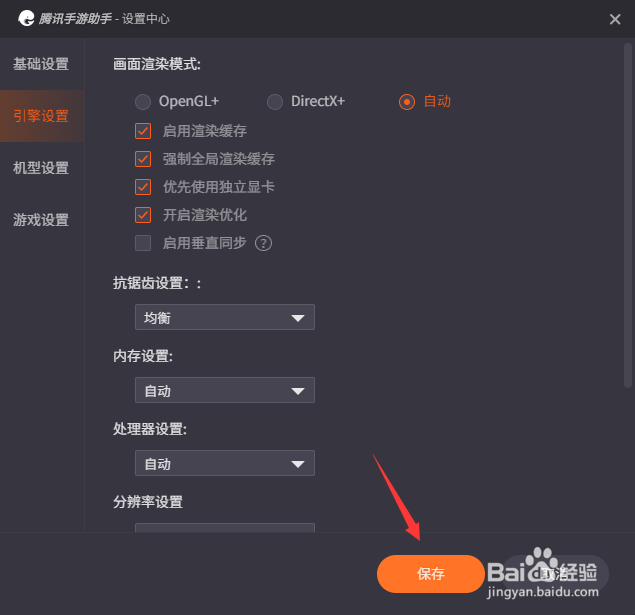The image size is (635, 615).
Task: Click the vertical scrollbar on the right
Action: pyautogui.click(x=628, y=215)
